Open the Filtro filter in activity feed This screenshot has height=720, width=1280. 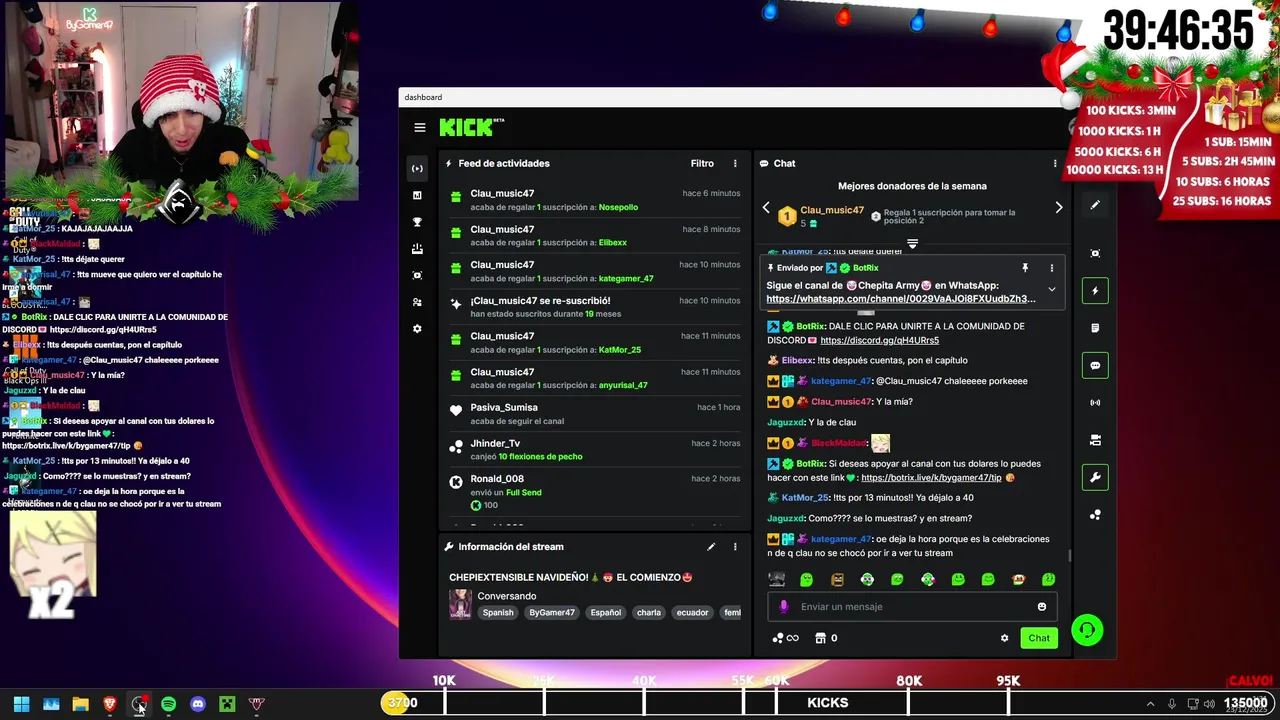(x=702, y=163)
